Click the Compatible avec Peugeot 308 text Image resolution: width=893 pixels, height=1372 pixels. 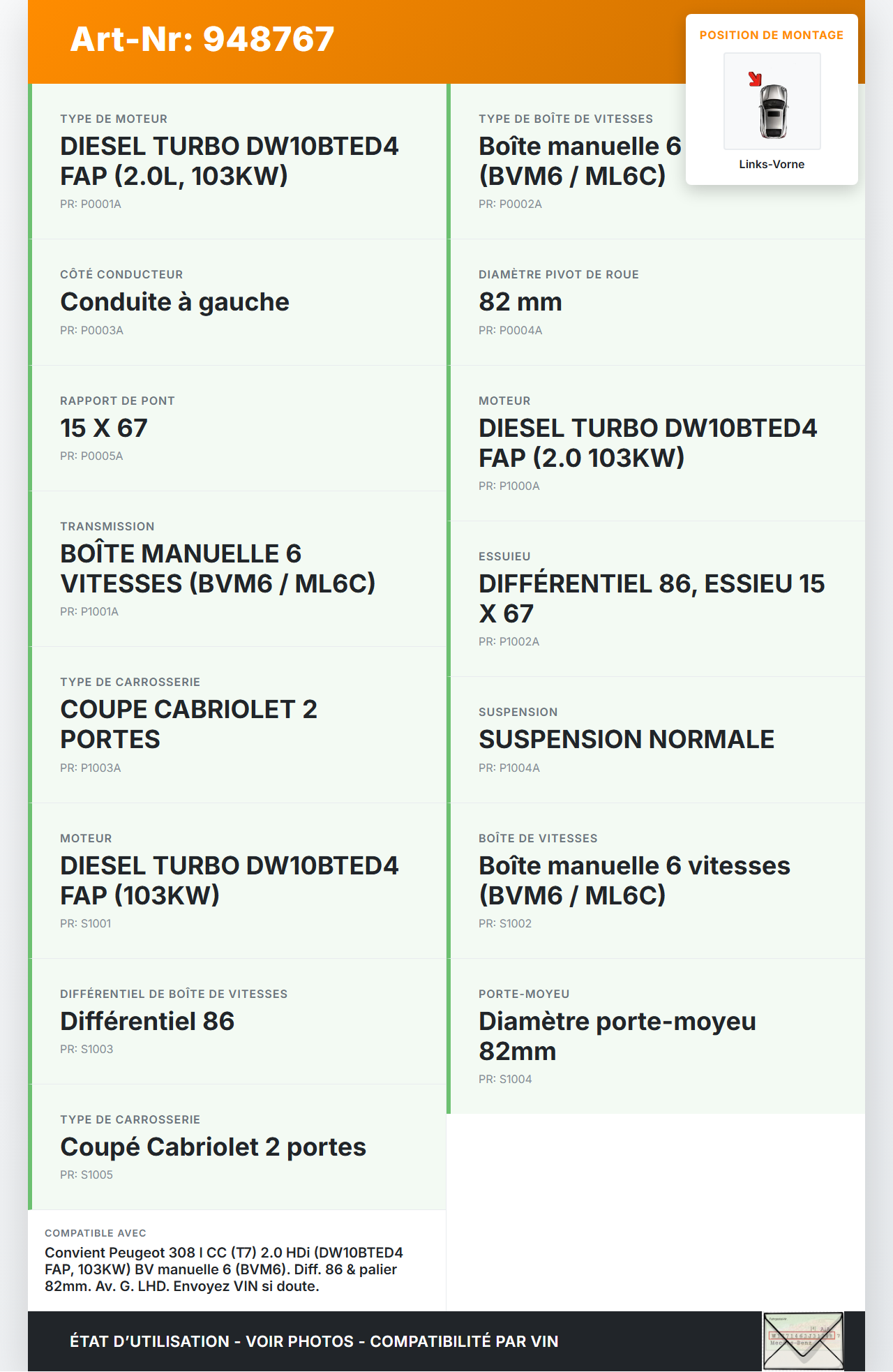225,1269
